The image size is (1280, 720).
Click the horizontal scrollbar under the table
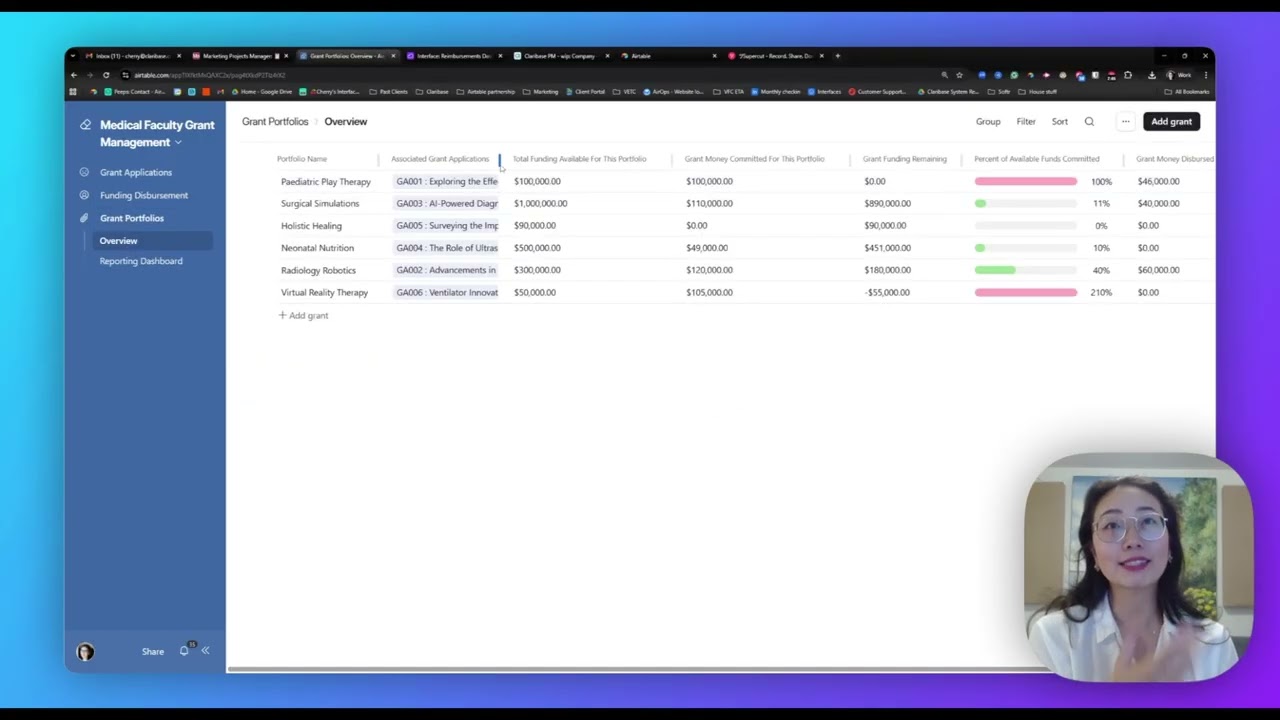tap(640, 669)
